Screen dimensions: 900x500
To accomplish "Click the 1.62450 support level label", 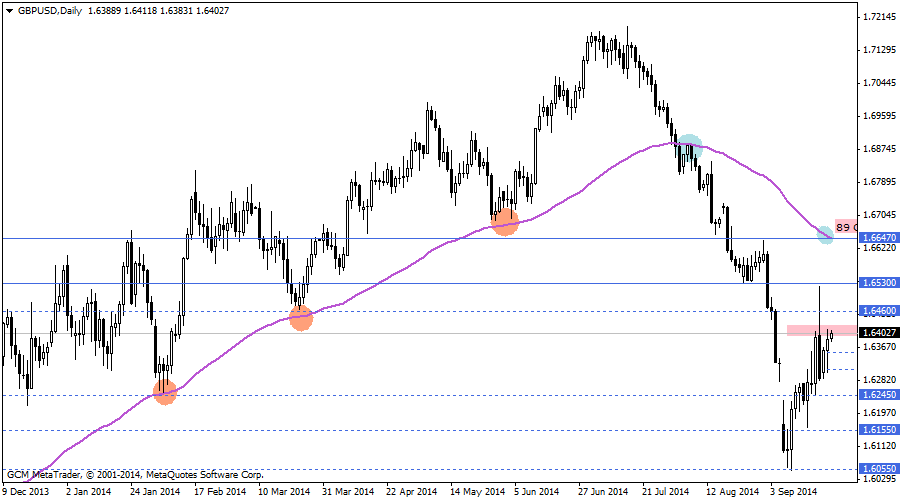I will click(x=878, y=395).
